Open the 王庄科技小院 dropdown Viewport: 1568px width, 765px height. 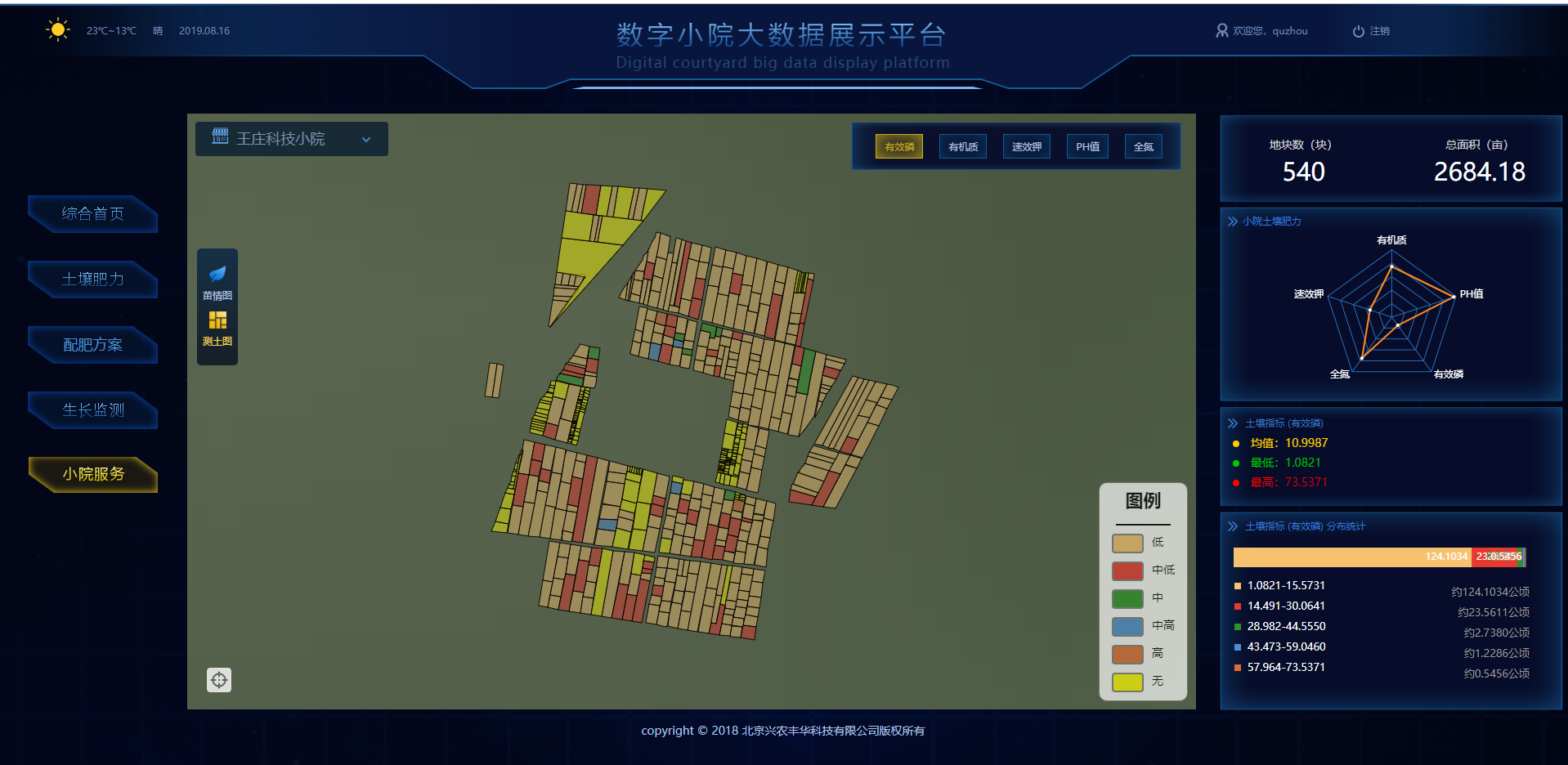366,140
